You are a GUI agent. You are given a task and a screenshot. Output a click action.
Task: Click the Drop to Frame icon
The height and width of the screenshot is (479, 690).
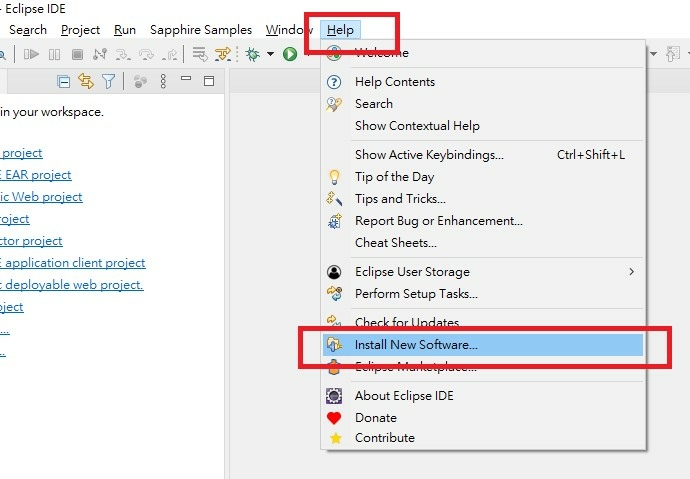tap(200, 55)
